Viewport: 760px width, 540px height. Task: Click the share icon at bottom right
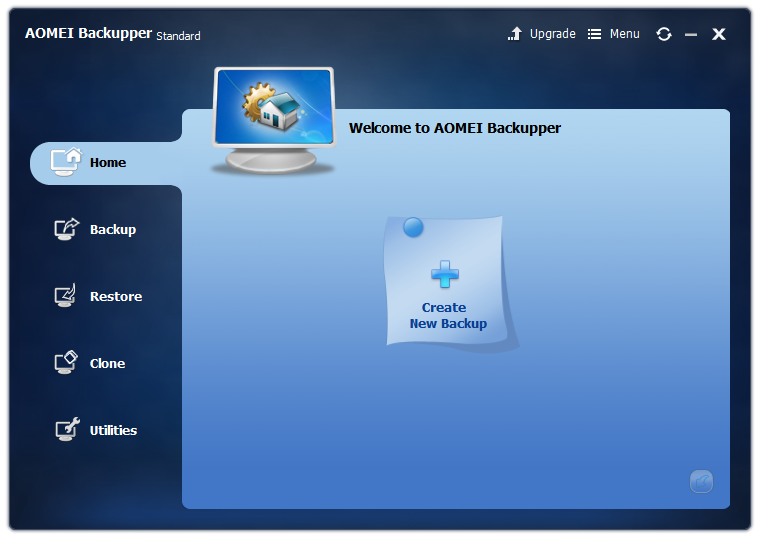701,481
